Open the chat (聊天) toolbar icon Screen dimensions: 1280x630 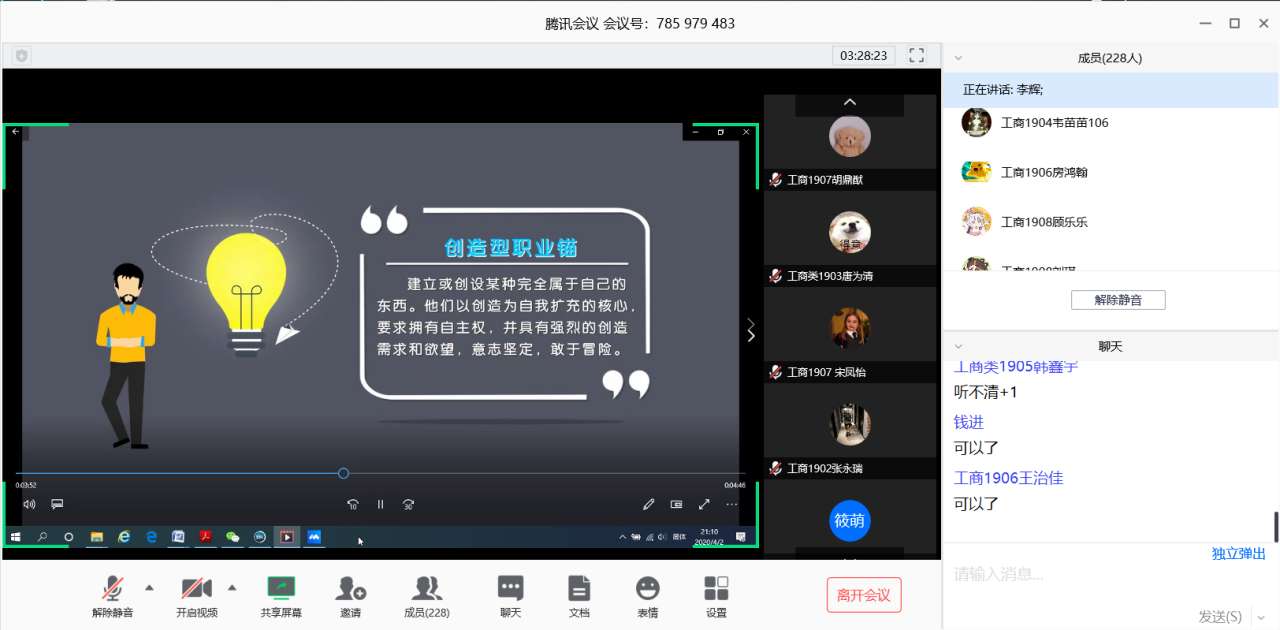[510, 589]
